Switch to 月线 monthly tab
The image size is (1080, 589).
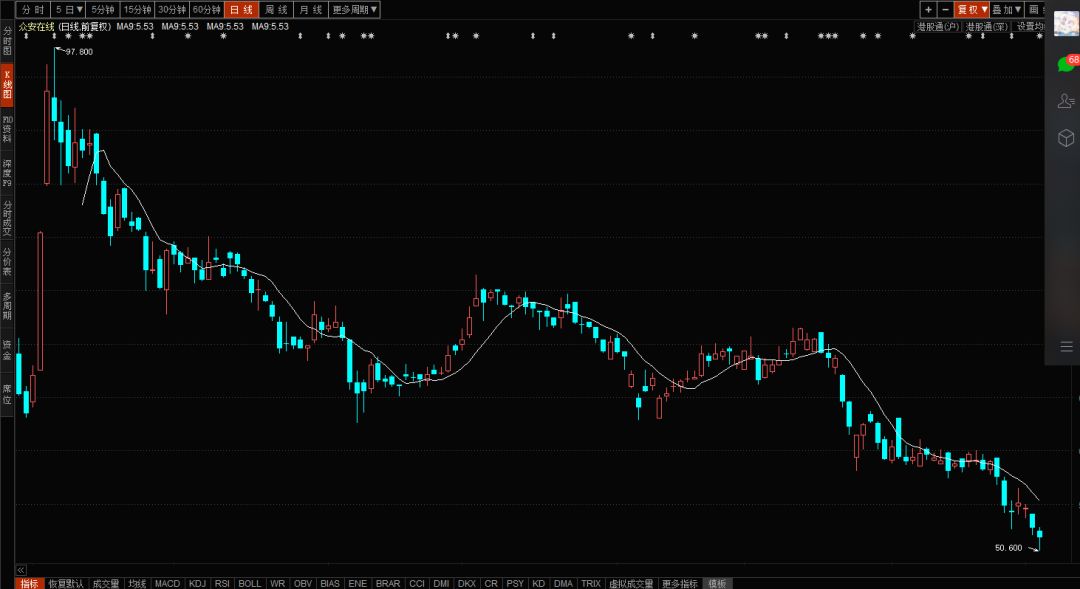coord(310,10)
